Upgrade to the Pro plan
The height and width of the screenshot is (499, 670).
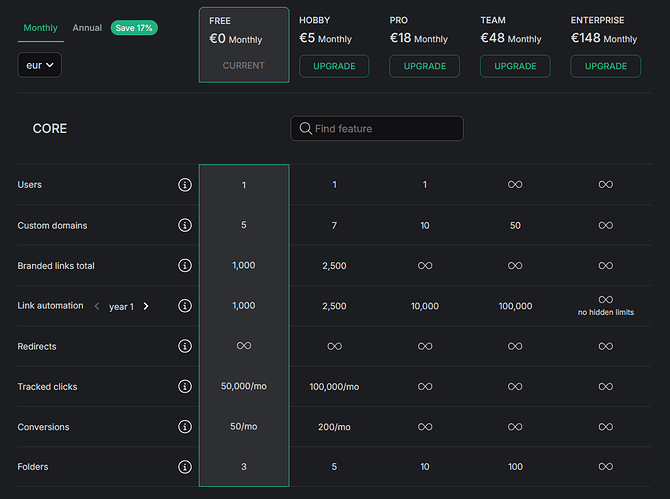424,66
